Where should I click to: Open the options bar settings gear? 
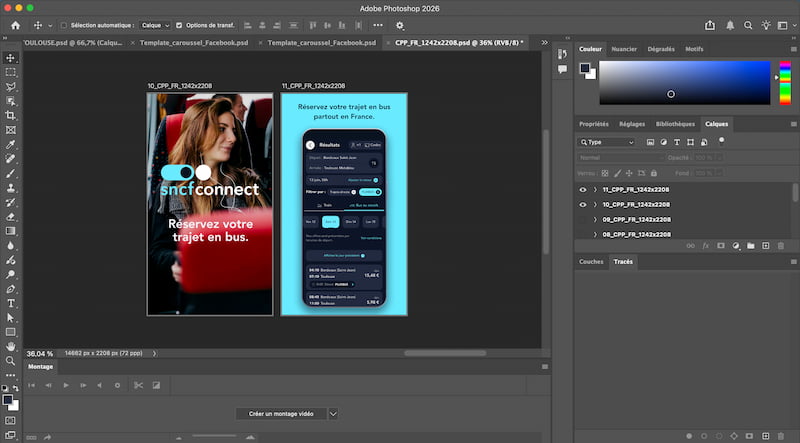tap(399, 25)
